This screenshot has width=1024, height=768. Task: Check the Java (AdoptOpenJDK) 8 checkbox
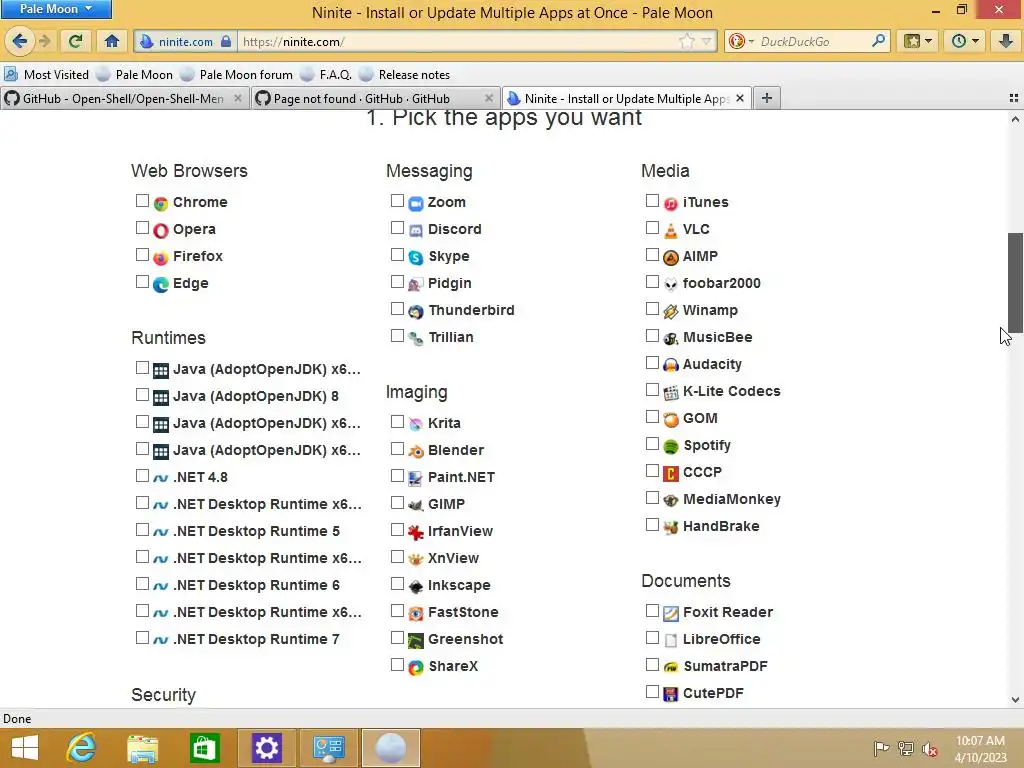tap(142, 394)
